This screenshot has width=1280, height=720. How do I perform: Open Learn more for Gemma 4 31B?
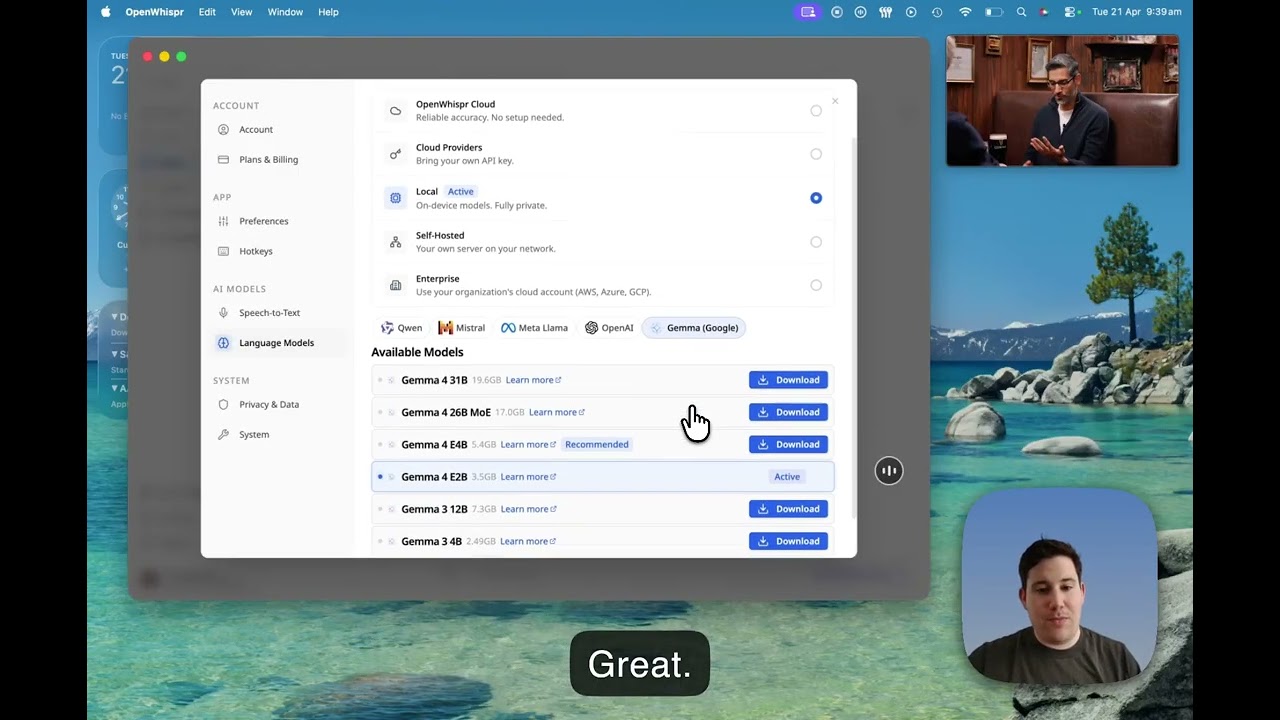point(533,380)
